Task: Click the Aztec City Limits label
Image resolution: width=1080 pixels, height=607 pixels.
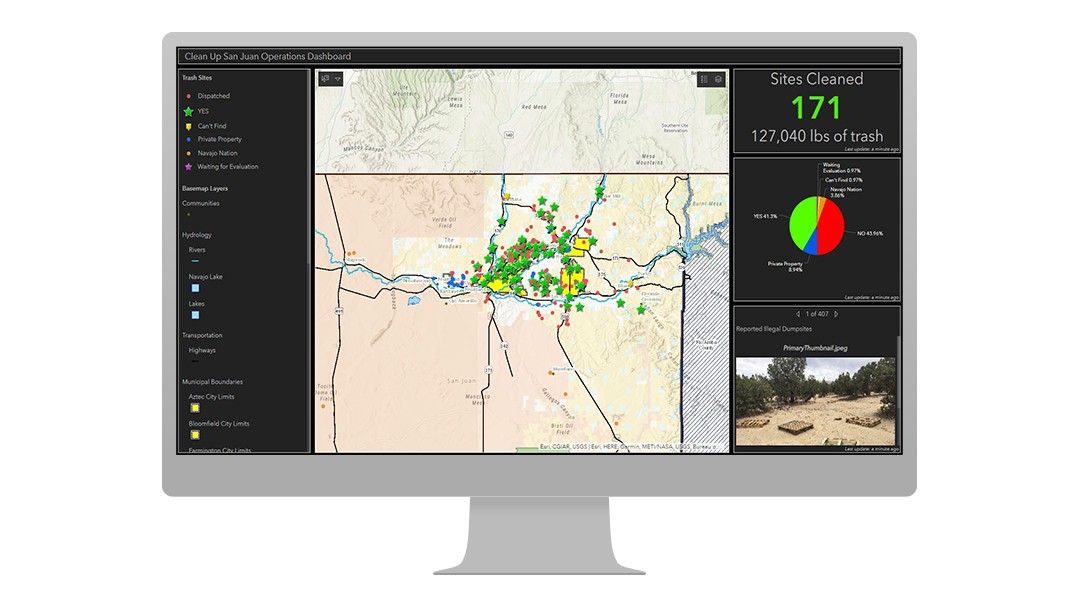Action: (x=211, y=397)
